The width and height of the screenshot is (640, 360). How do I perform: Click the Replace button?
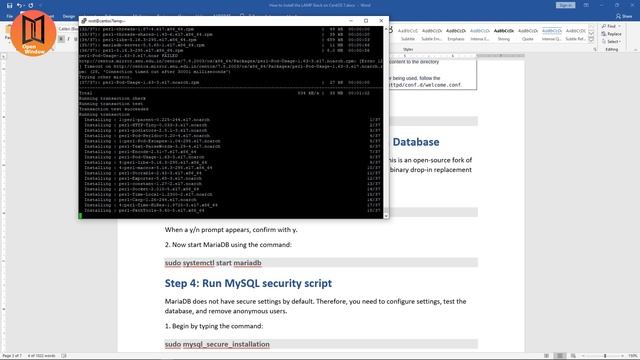coord(611,34)
